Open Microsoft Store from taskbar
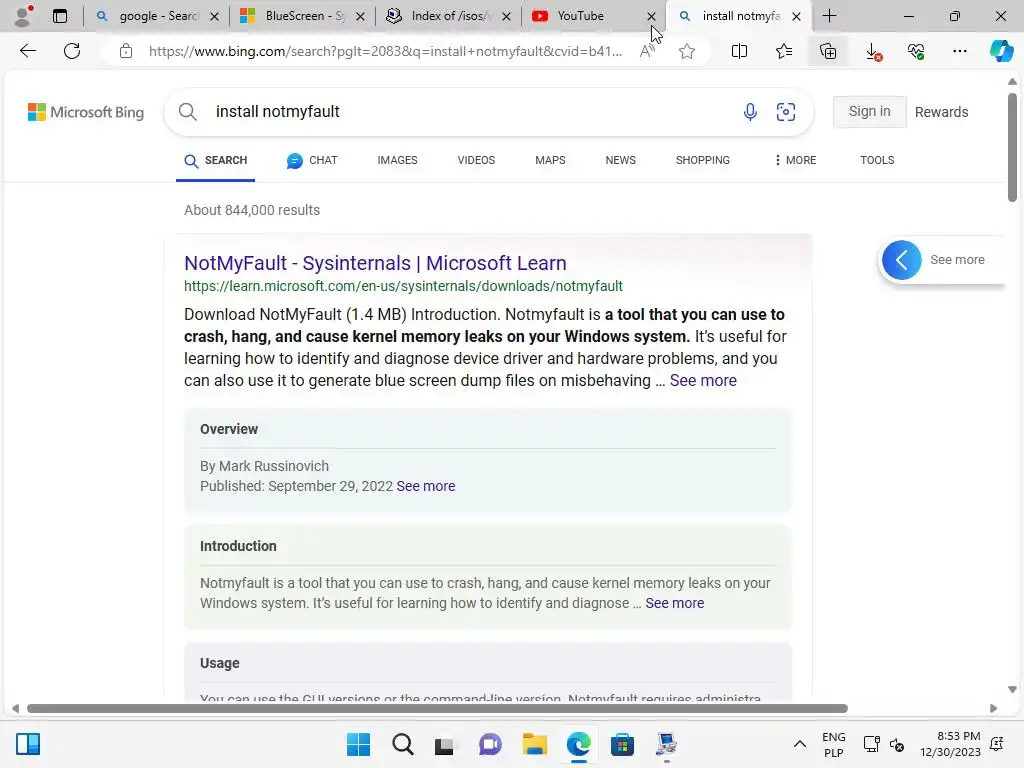1024x768 pixels. [x=622, y=744]
